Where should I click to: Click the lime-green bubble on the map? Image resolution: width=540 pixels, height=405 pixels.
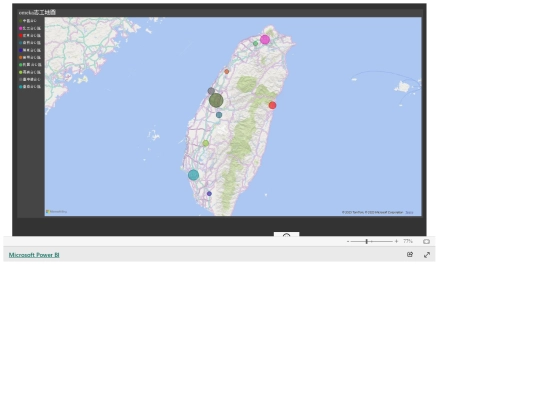(206, 143)
